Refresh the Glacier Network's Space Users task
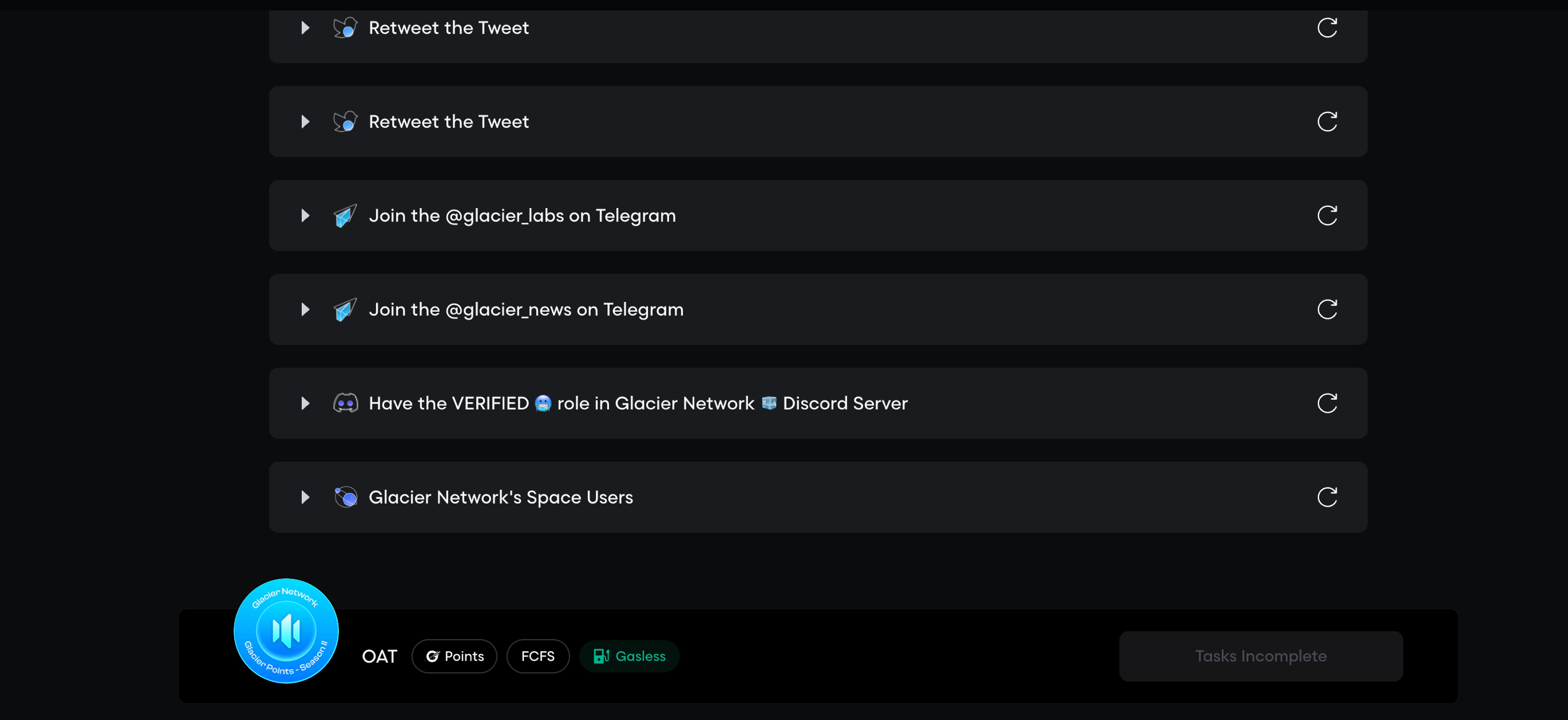This screenshot has height=720, width=1568. click(1327, 497)
